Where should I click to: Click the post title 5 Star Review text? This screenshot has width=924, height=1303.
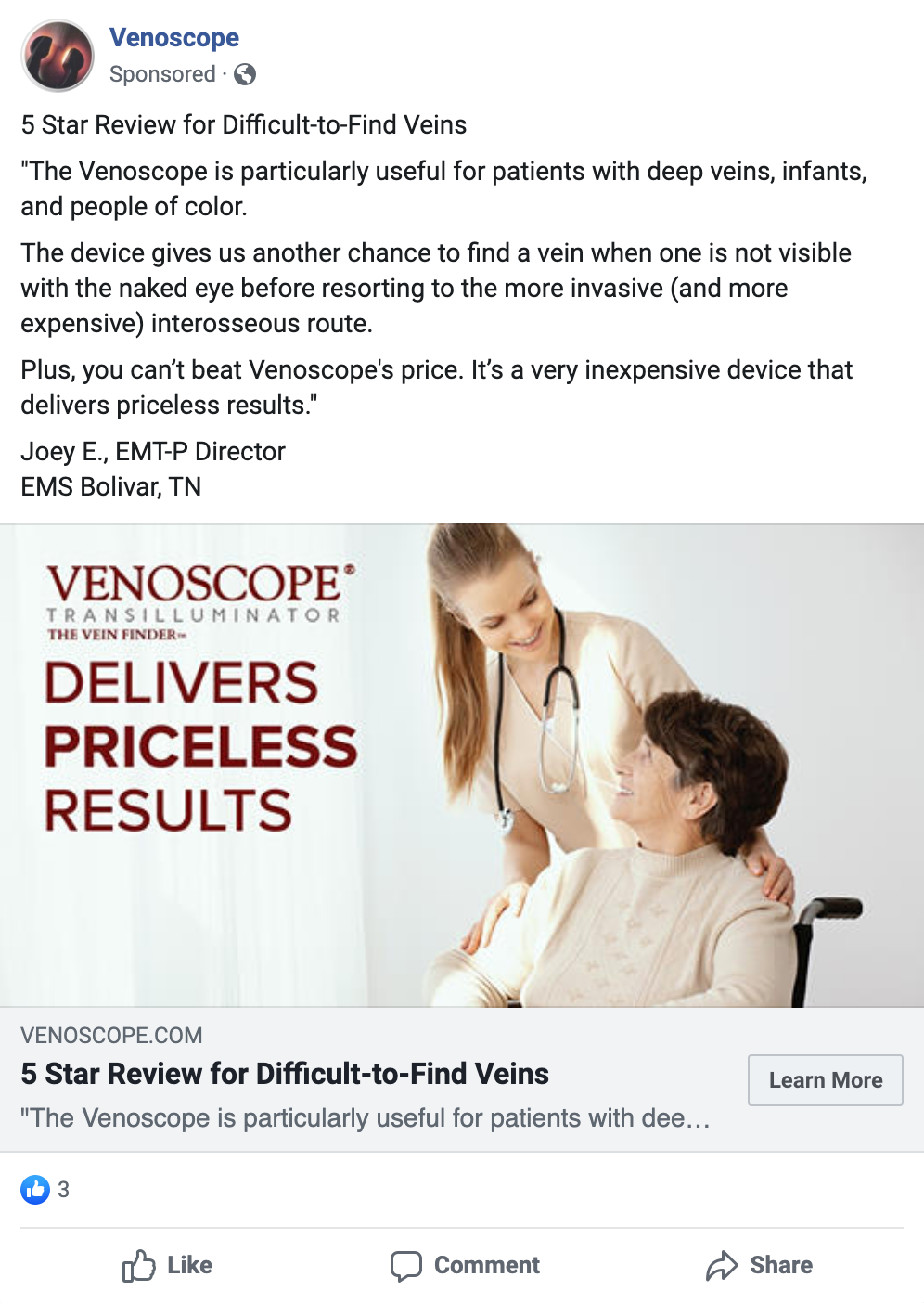coord(244,124)
